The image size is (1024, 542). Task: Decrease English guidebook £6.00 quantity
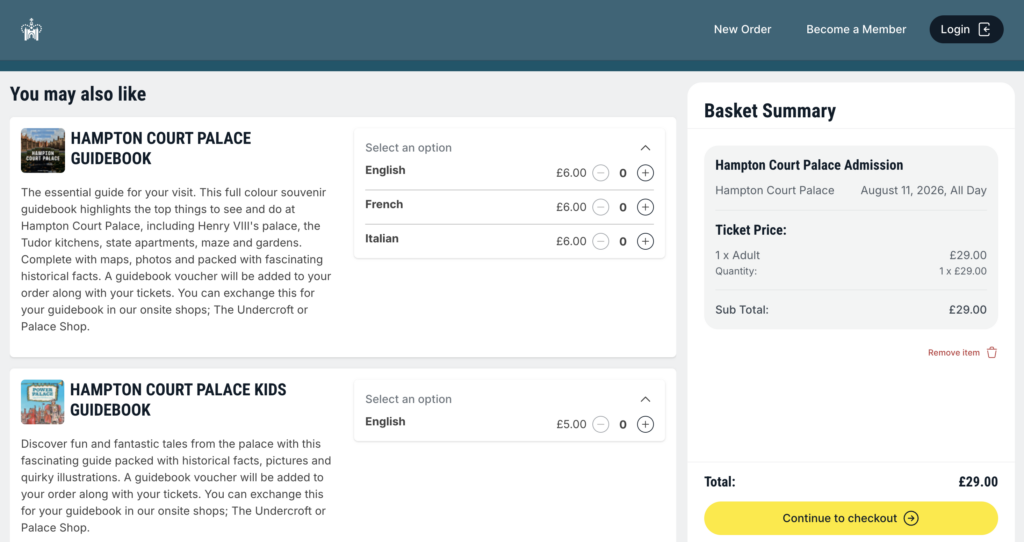pos(601,173)
